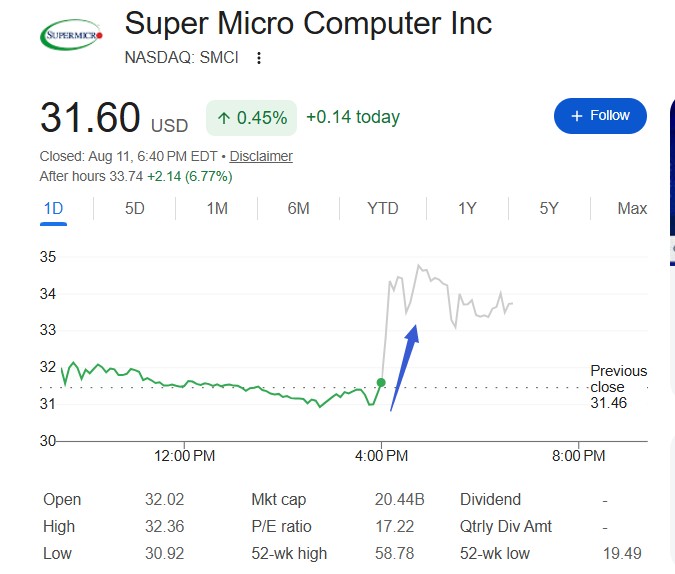
Task: Click the green up-arrow percent change badge
Action: coord(251,118)
